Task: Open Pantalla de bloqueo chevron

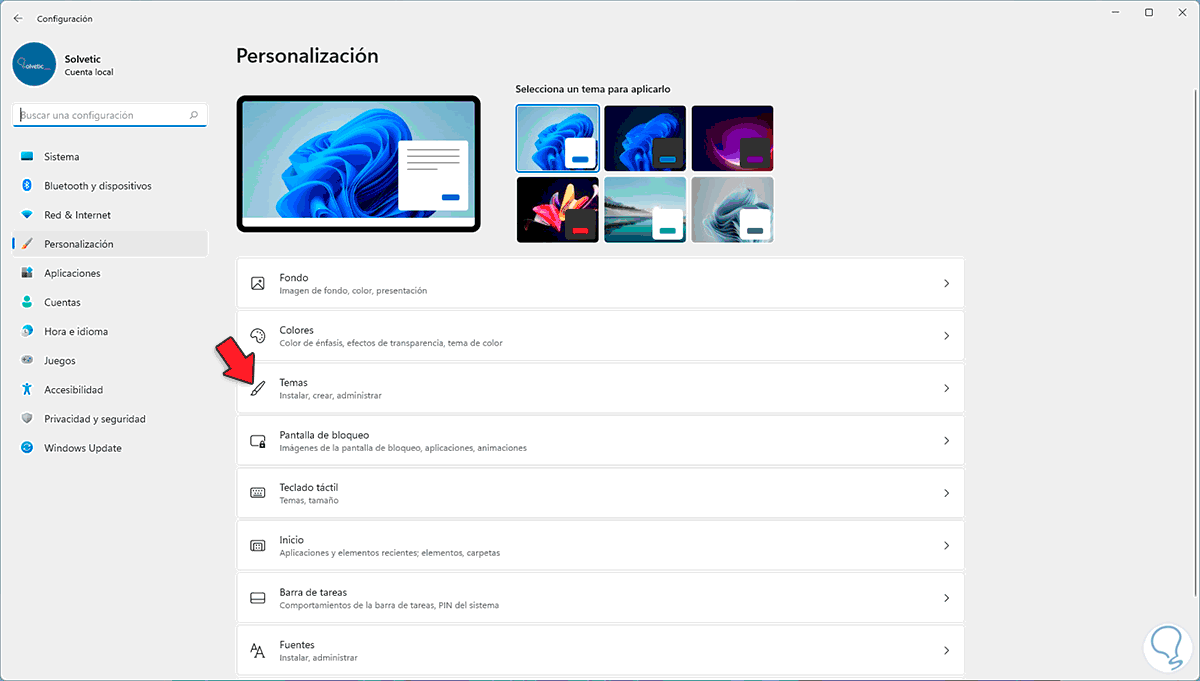Action: pyautogui.click(x=946, y=441)
